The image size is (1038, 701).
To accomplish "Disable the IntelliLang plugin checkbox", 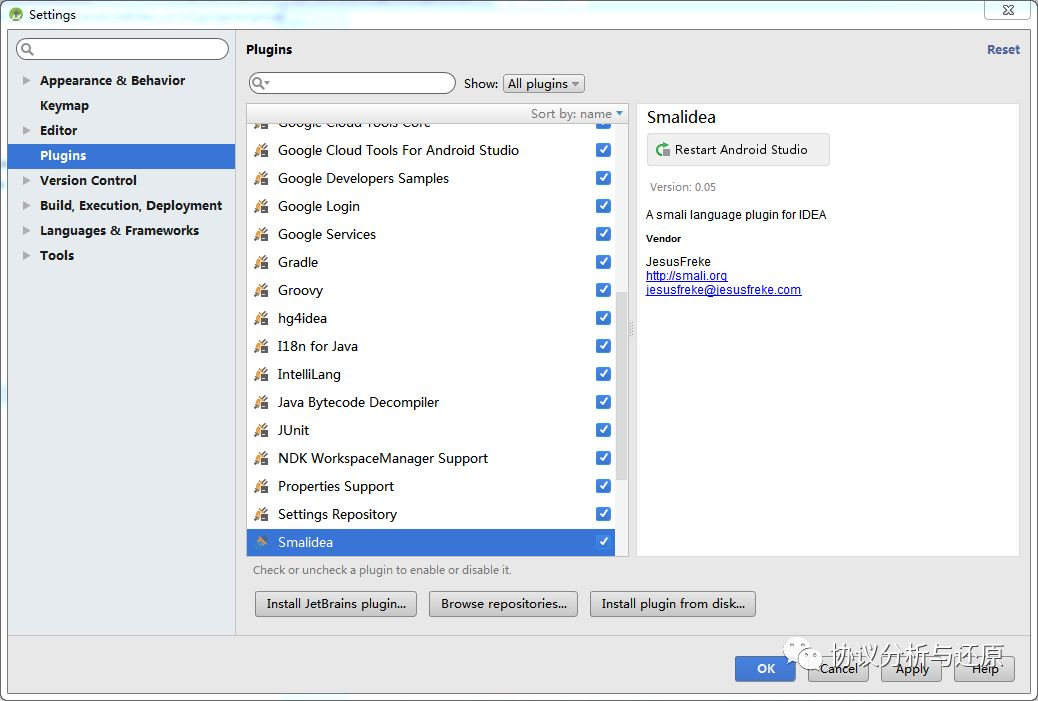I will point(603,374).
